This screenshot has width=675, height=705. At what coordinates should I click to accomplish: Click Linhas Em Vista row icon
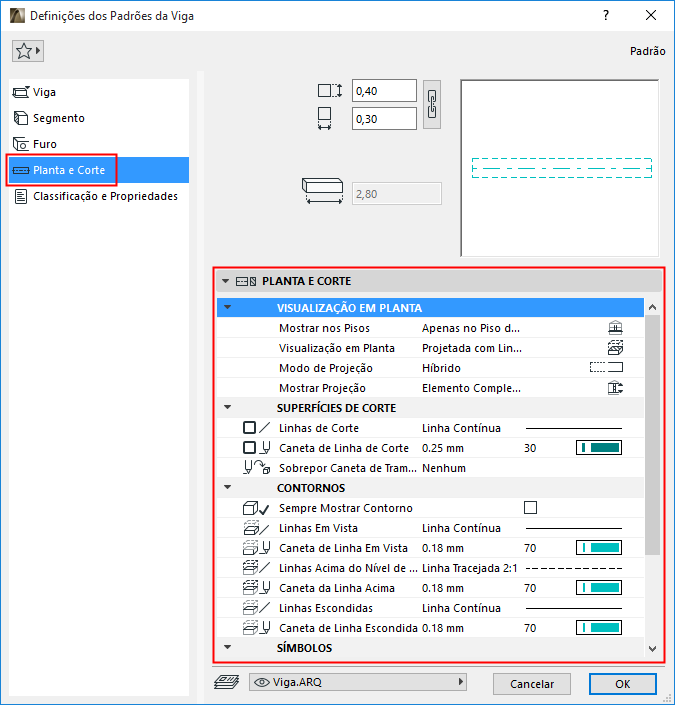pyautogui.click(x=256, y=528)
